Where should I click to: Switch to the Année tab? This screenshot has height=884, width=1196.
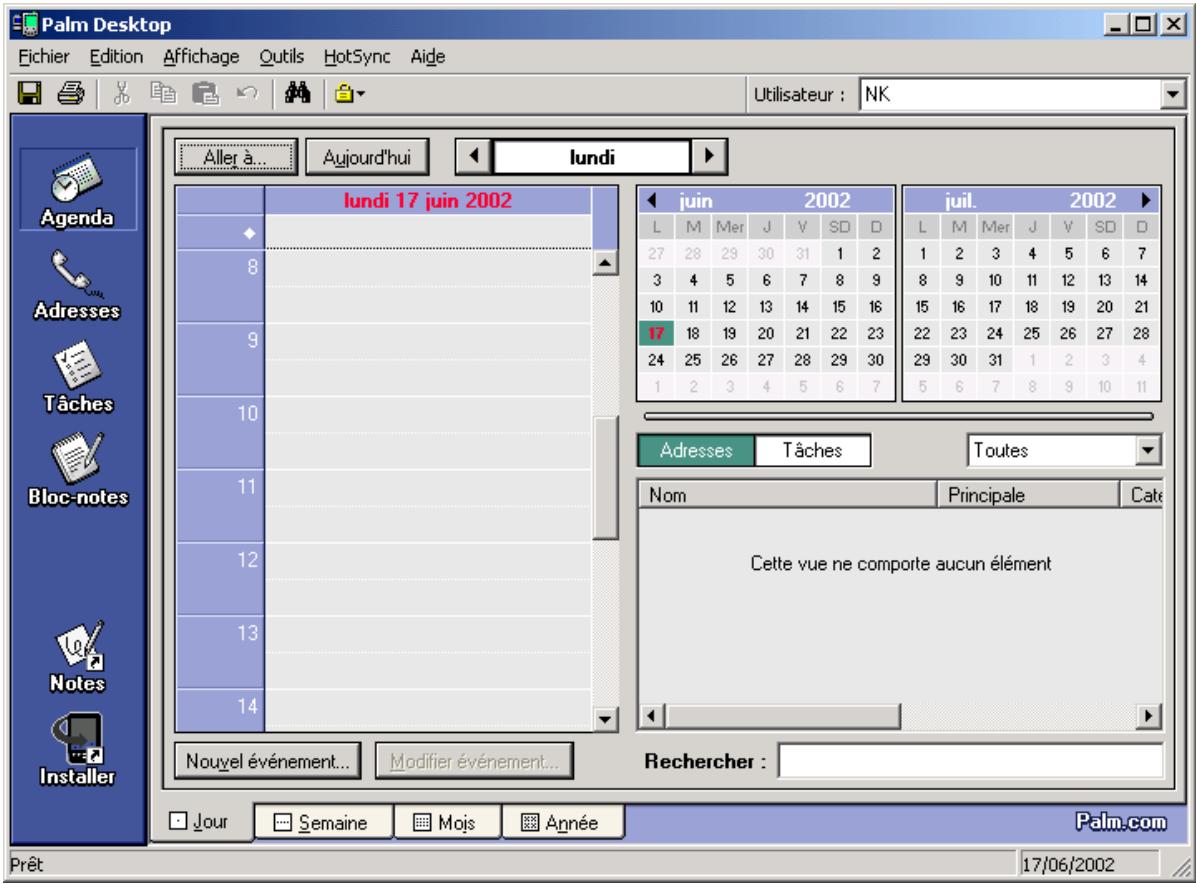pos(562,822)
